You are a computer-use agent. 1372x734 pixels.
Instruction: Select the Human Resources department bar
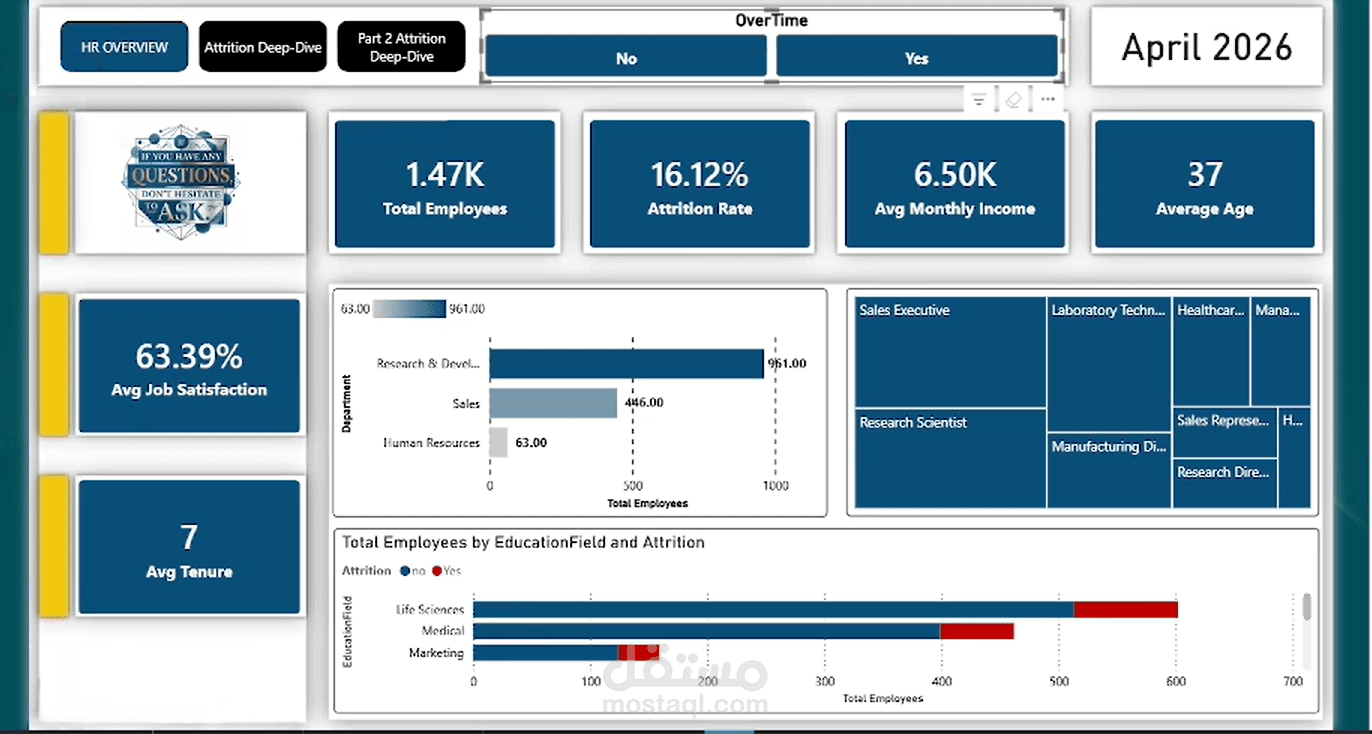498,442
